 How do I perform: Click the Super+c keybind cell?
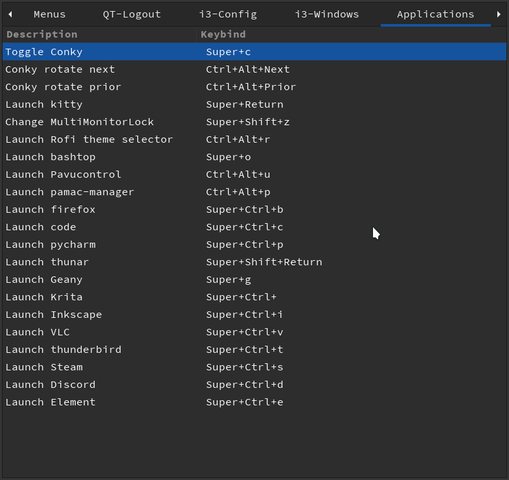tap(228, 52)
